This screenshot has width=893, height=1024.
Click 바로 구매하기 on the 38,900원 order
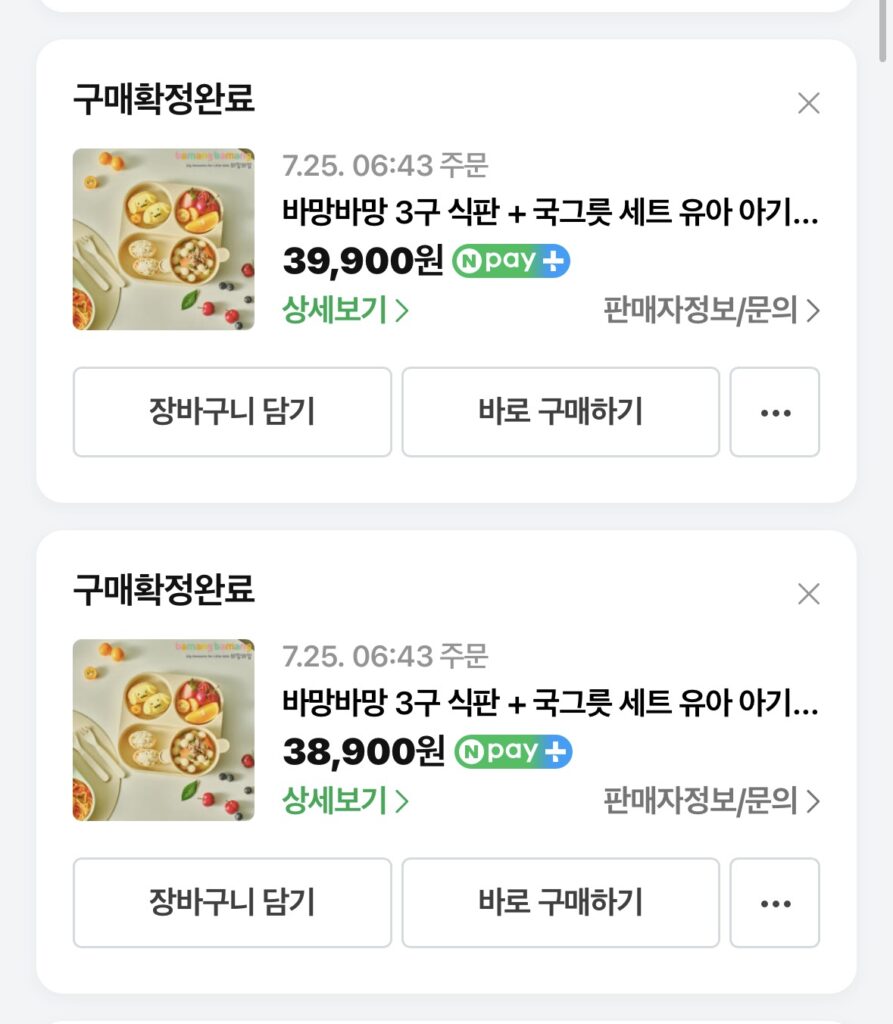560,903
